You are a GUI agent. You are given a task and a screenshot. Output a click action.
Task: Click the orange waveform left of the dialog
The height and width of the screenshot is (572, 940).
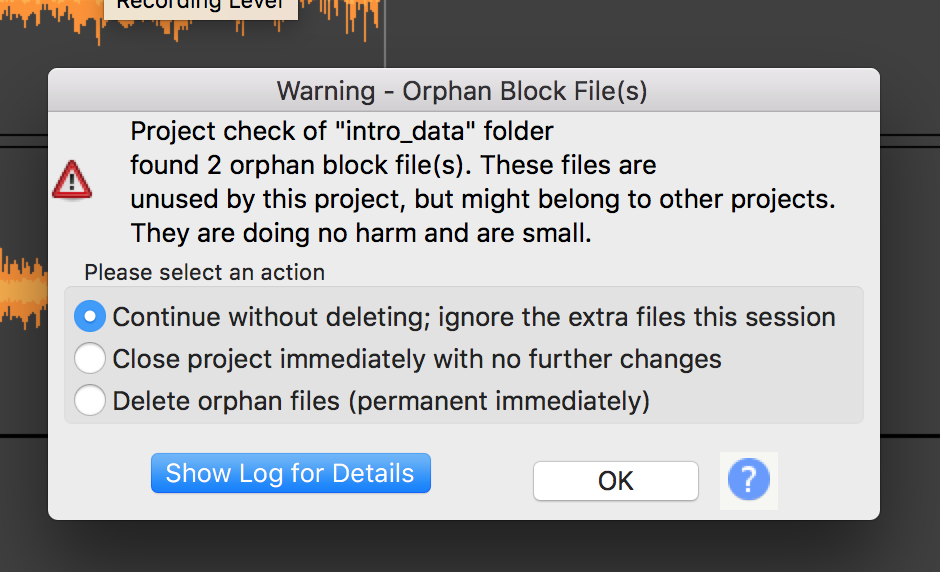coord(23,290)
